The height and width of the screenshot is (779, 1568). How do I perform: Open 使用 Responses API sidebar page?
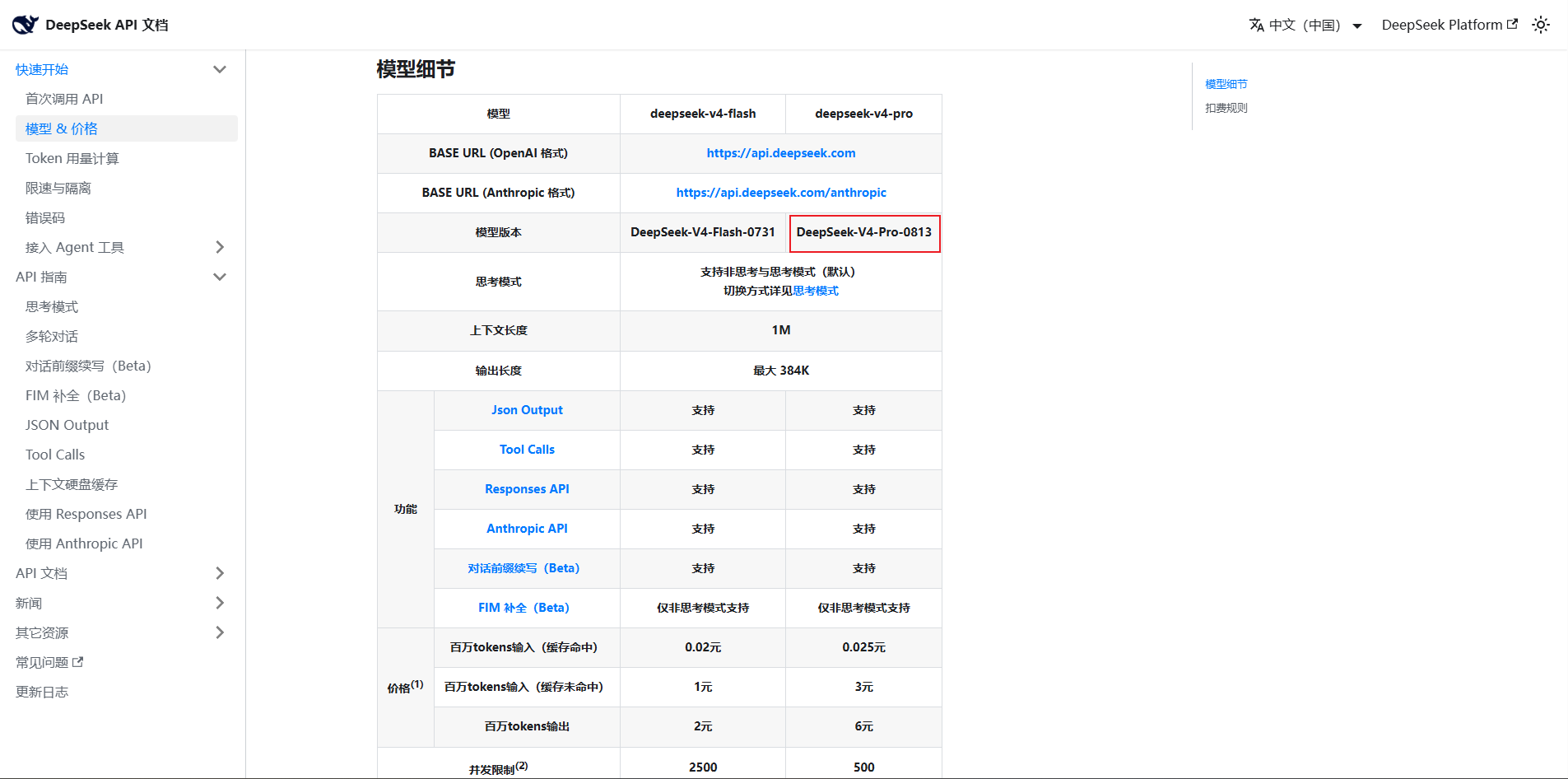tap(86, 514)
